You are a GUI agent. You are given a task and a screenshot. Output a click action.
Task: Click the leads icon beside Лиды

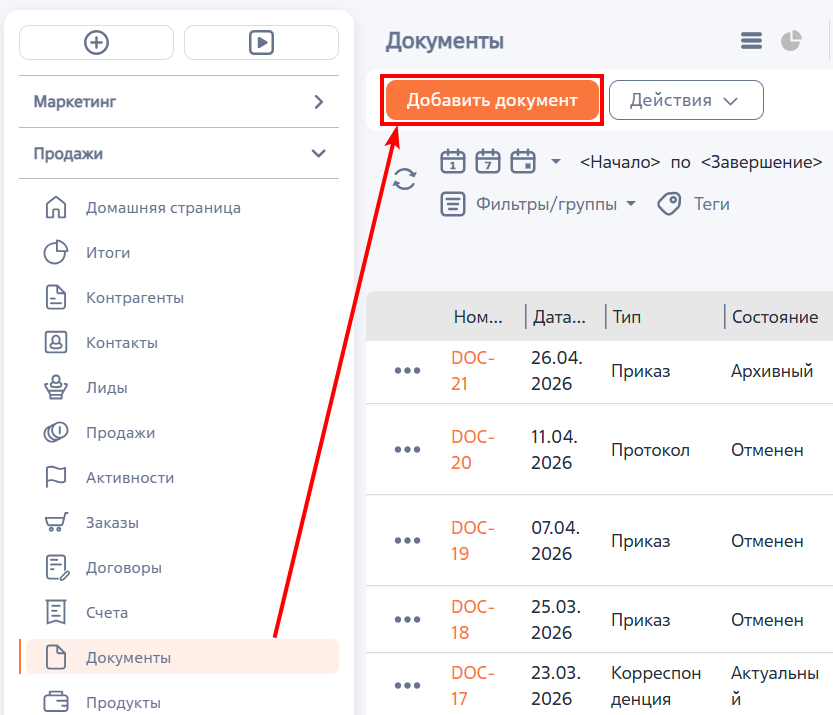click(x=56, y=387)
